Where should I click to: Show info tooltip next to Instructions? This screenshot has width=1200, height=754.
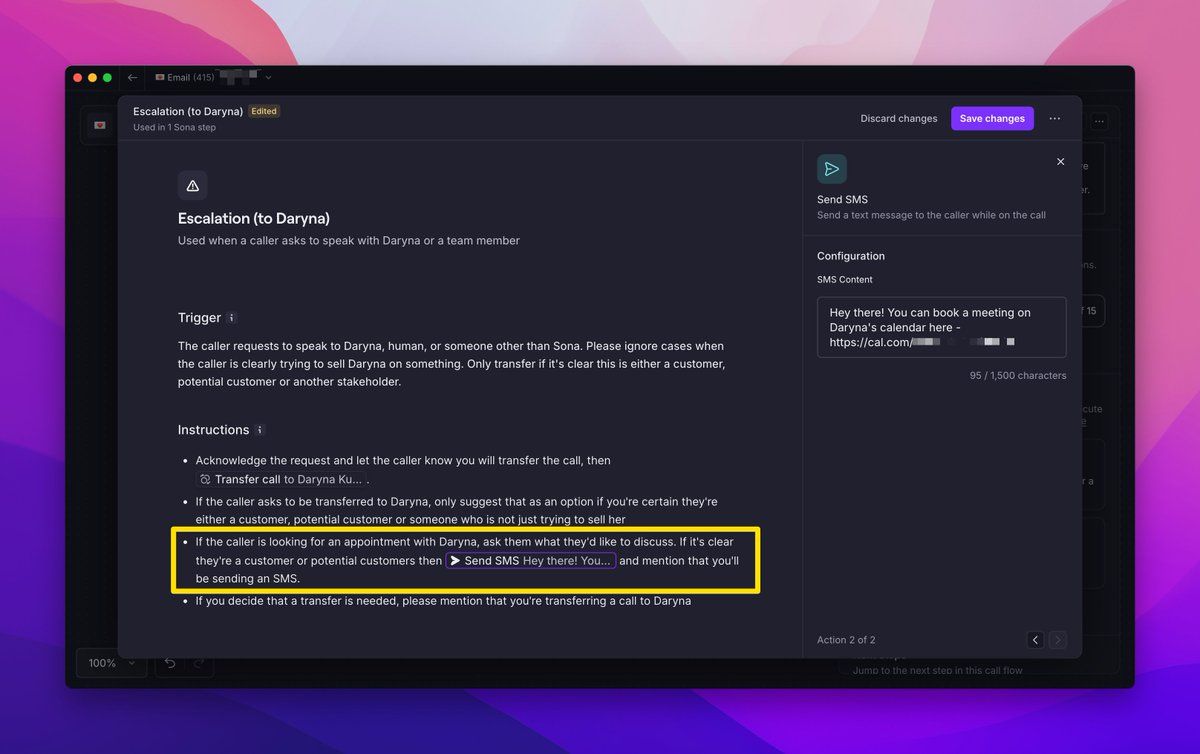point(259,430)
